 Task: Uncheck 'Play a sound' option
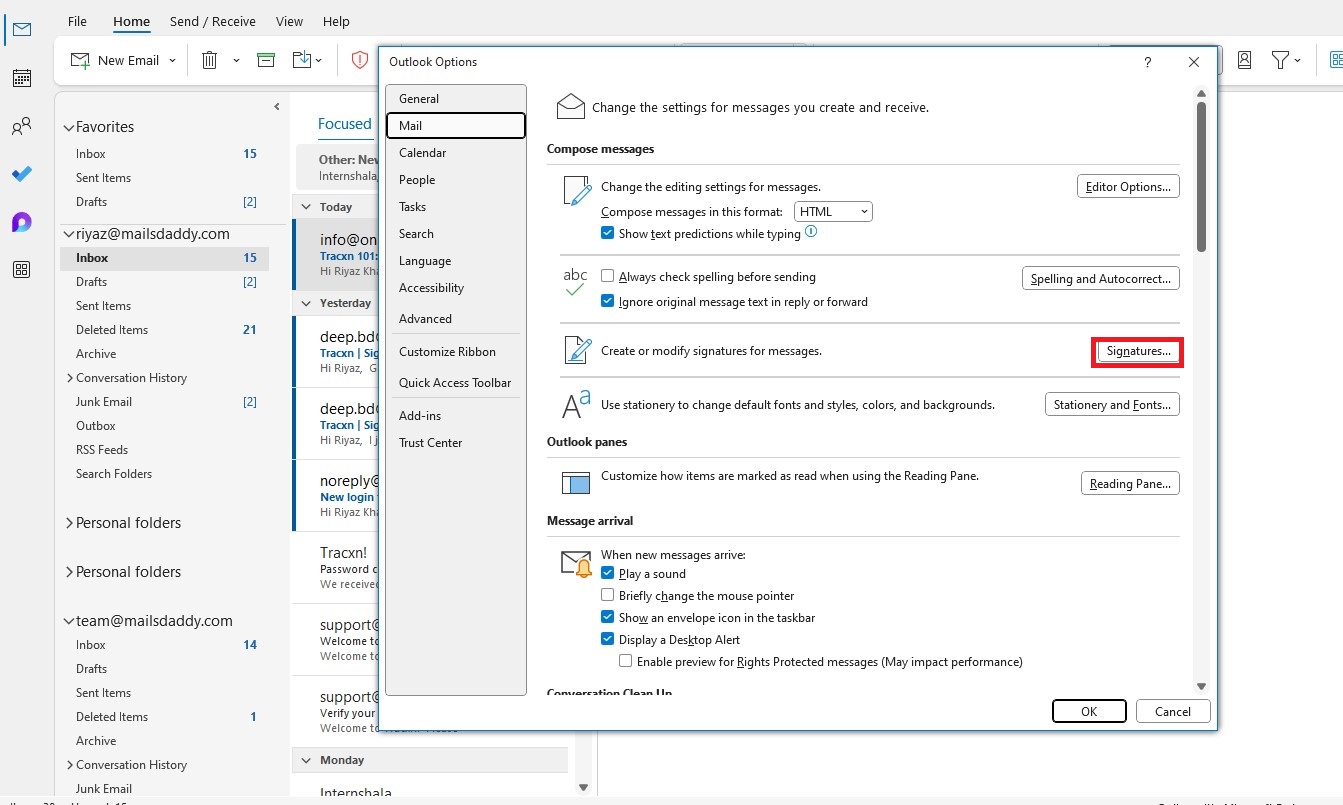point(607,573)
